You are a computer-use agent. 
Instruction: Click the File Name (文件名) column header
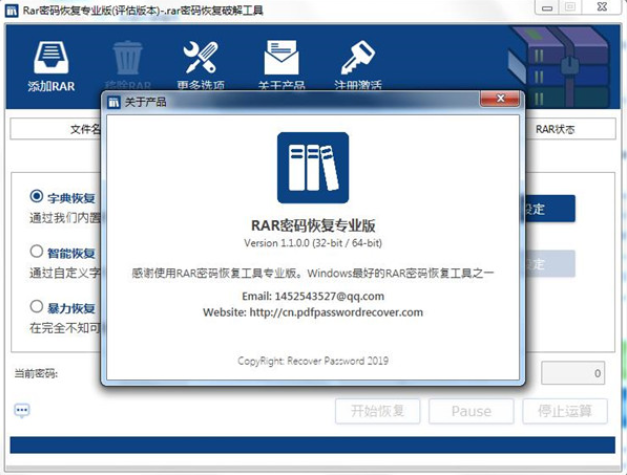click(x=85, y=129)
